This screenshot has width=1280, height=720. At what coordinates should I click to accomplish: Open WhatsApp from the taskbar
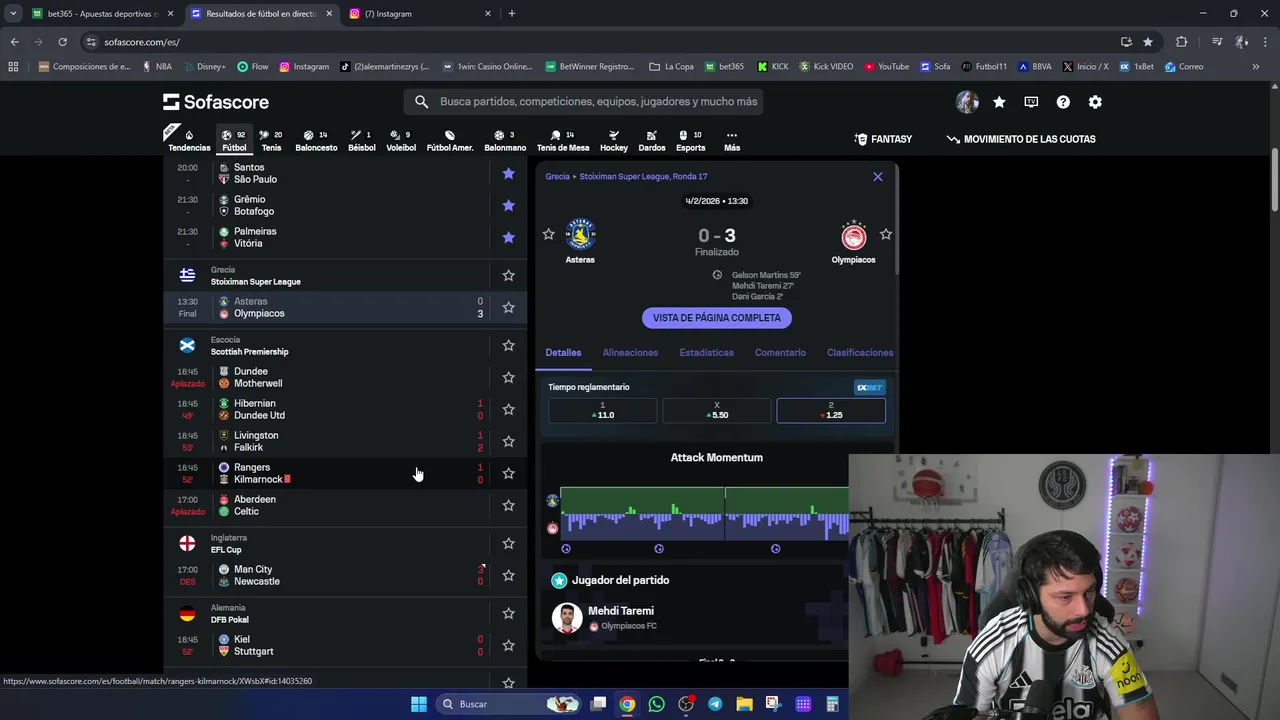[656, 704]
